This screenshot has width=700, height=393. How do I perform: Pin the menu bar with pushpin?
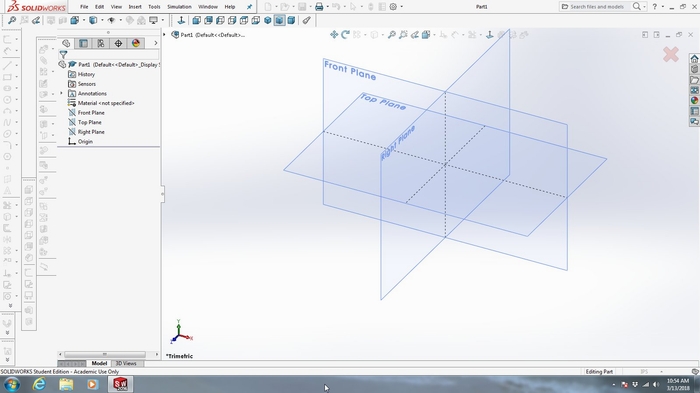point(249,7)
